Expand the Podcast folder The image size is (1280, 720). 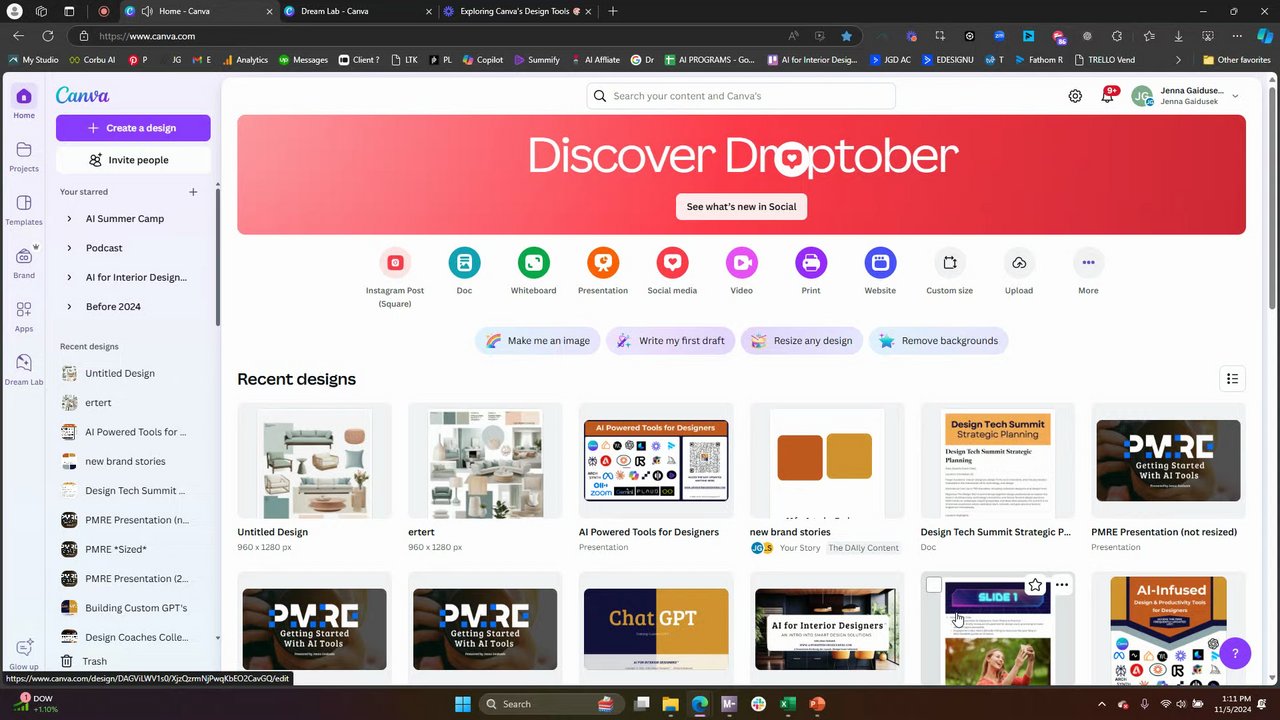coord(69,248)
